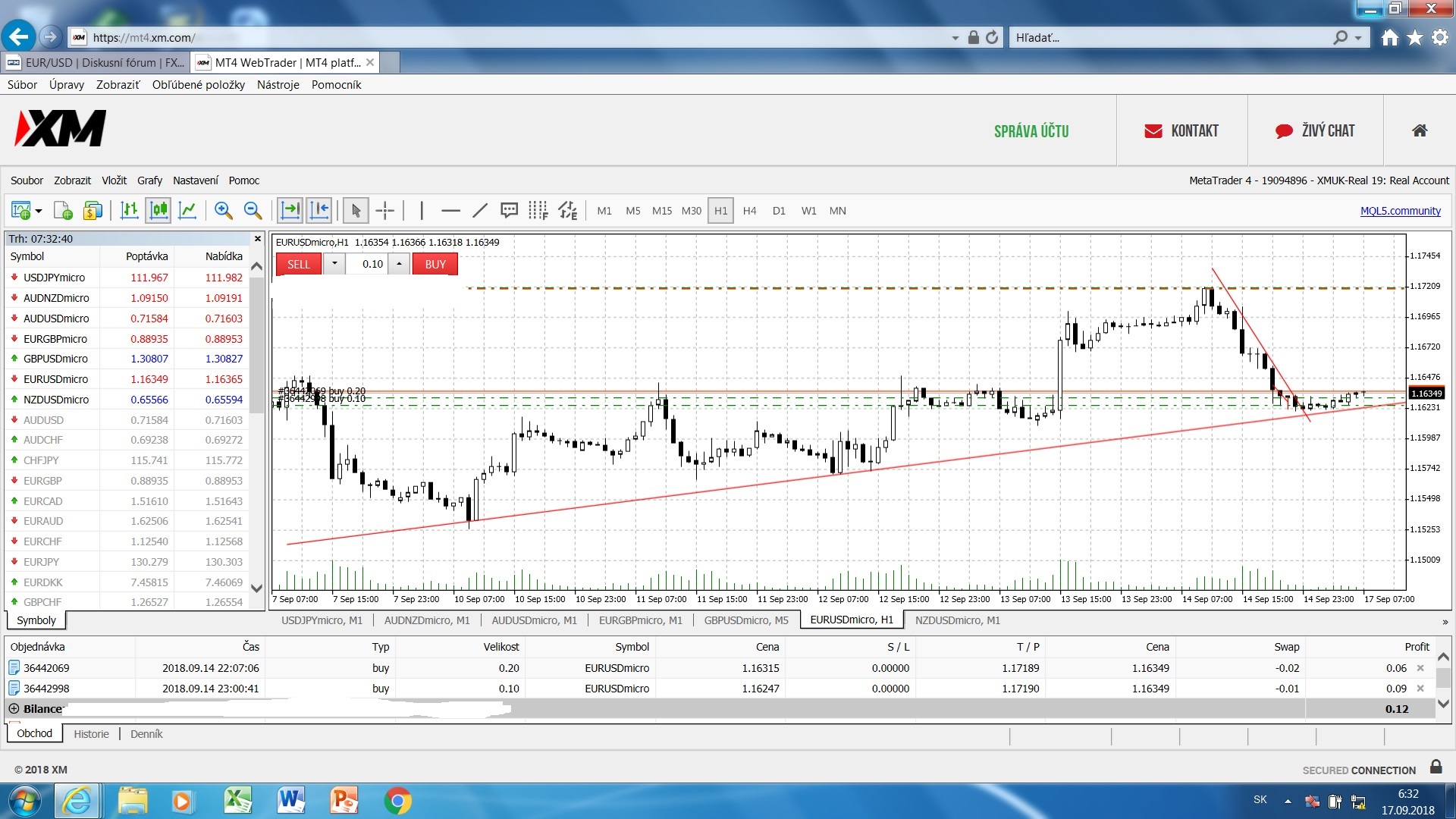Screen dimensions: 1456x819
Task: Go back in the browser
Action: [18, 36]
